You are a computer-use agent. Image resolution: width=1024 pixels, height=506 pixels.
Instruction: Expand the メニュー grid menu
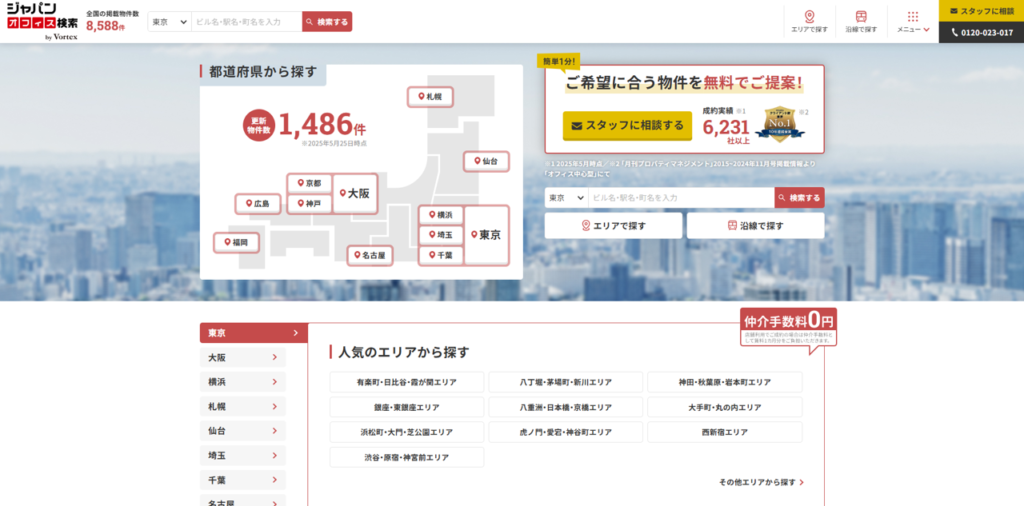coord(913,22)
